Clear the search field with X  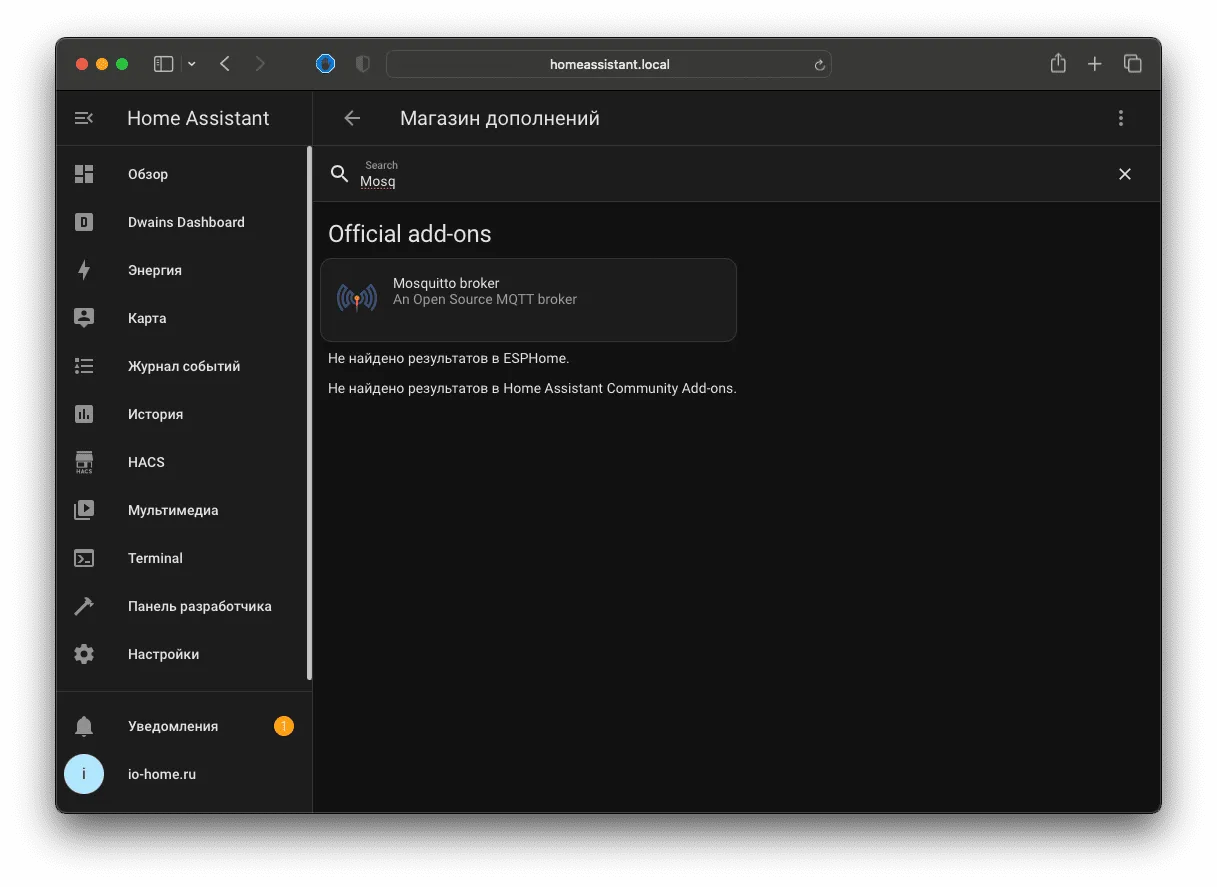point(1125,174)
